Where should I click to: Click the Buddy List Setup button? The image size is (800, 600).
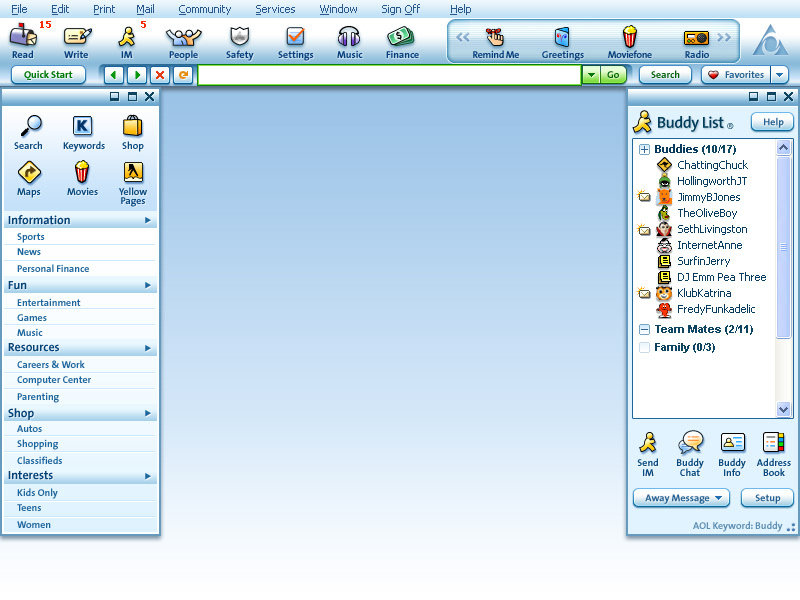767,498
